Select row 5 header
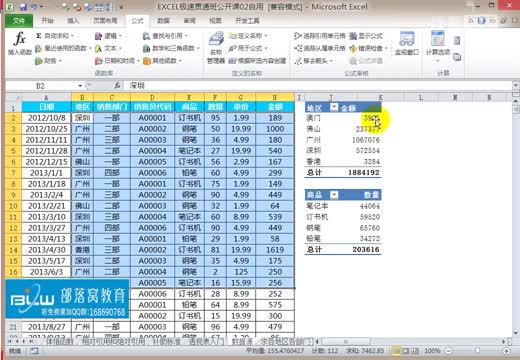The width and height of the screenshot is (520, 360). [x=13, y=151]
